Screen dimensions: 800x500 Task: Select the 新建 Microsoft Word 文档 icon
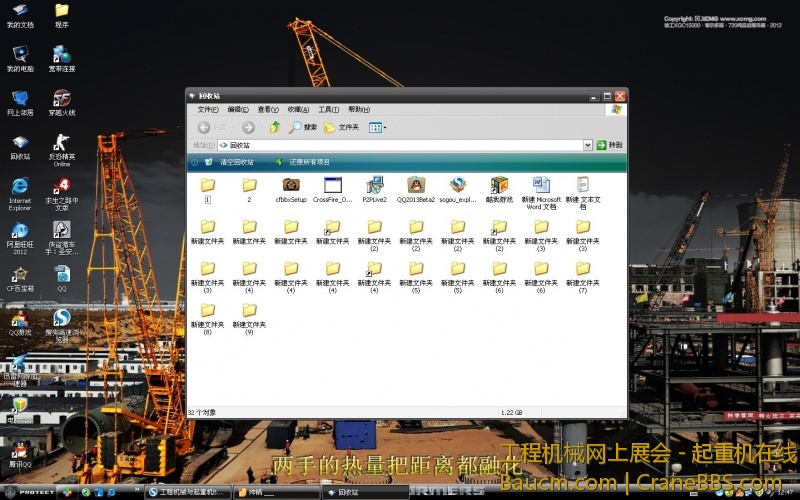coord(541,185)
